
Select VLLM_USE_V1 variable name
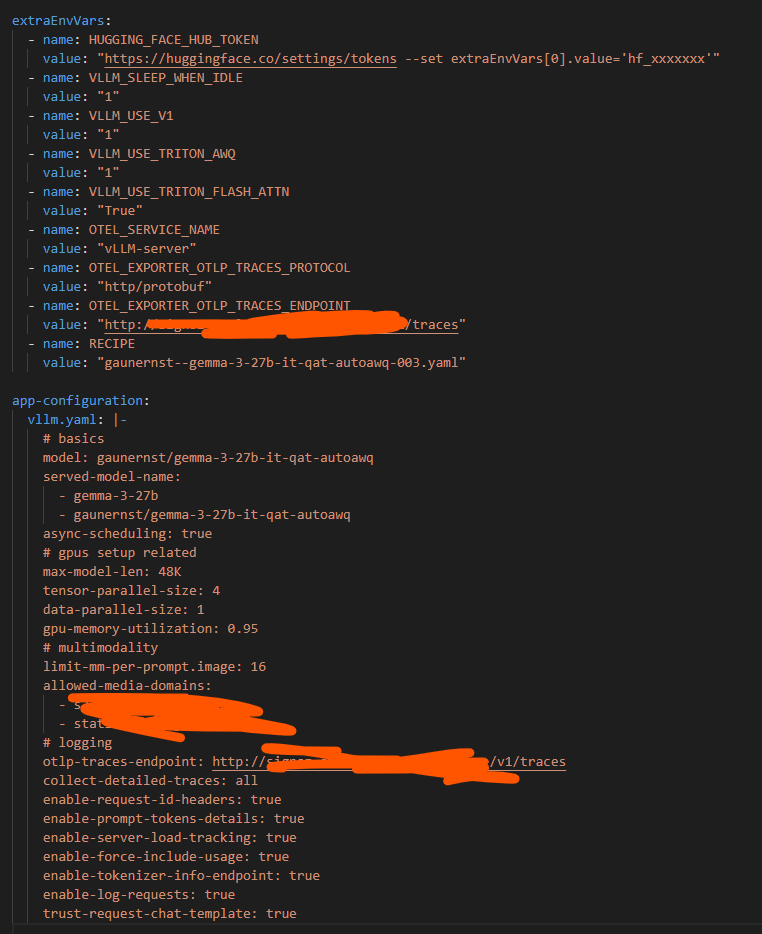click(131, 116)
